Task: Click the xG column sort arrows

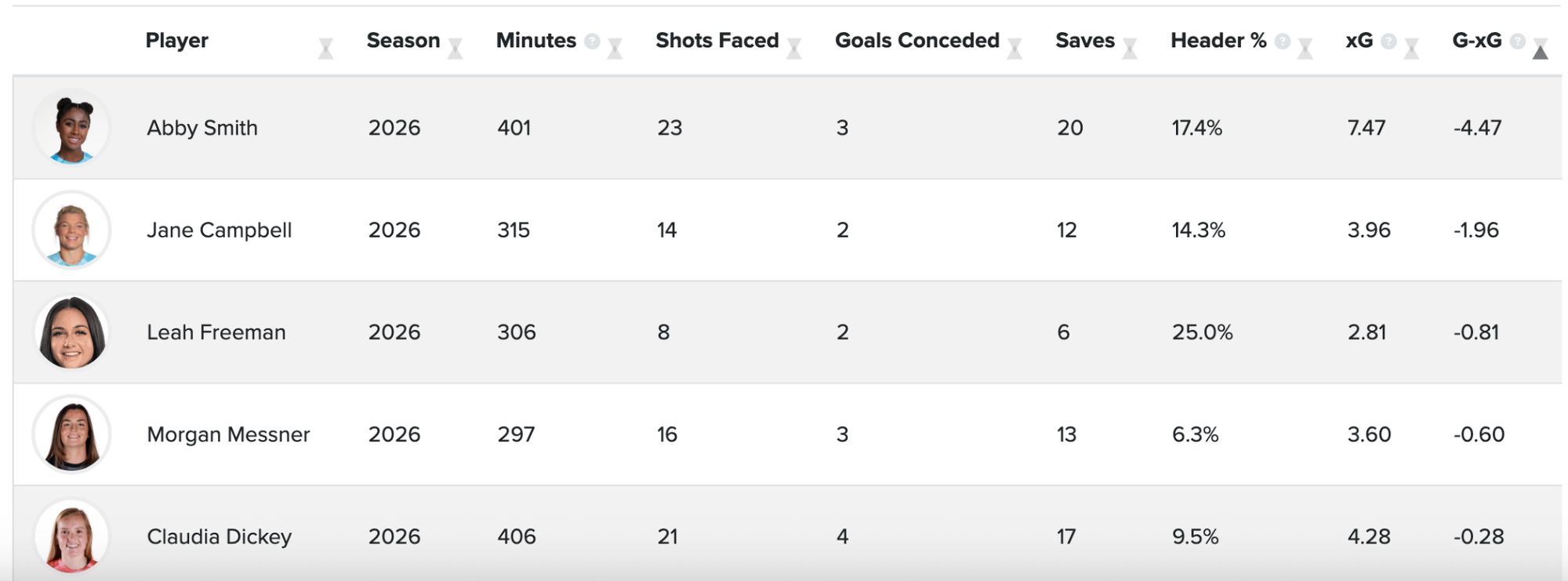Action: (1411, 49)
